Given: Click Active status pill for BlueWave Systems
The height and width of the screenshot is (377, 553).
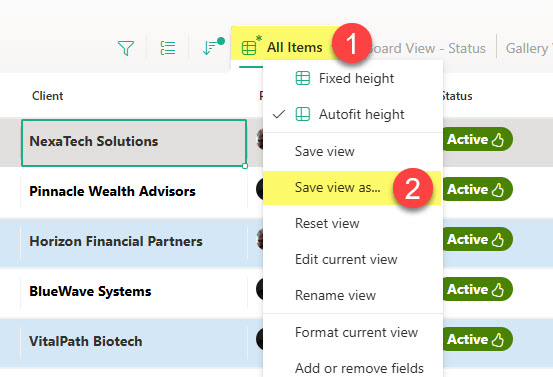Looking at the screenshot, I should (477, 290).
